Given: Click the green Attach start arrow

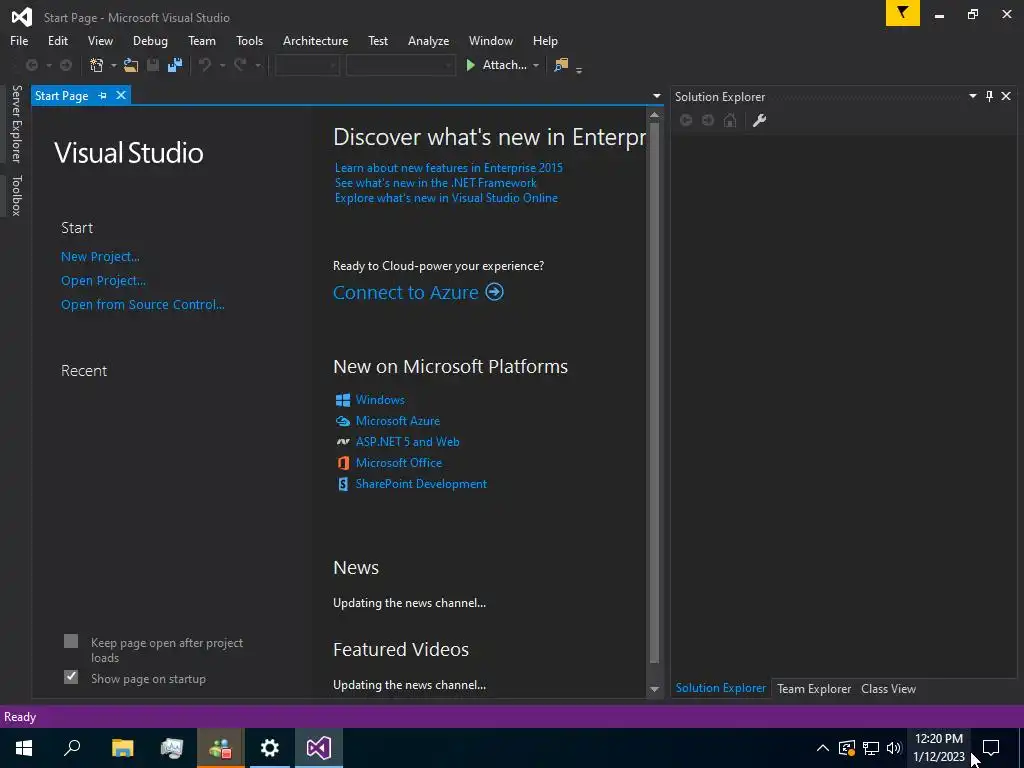Looking at the screenshot, I should tap(470, 65).
